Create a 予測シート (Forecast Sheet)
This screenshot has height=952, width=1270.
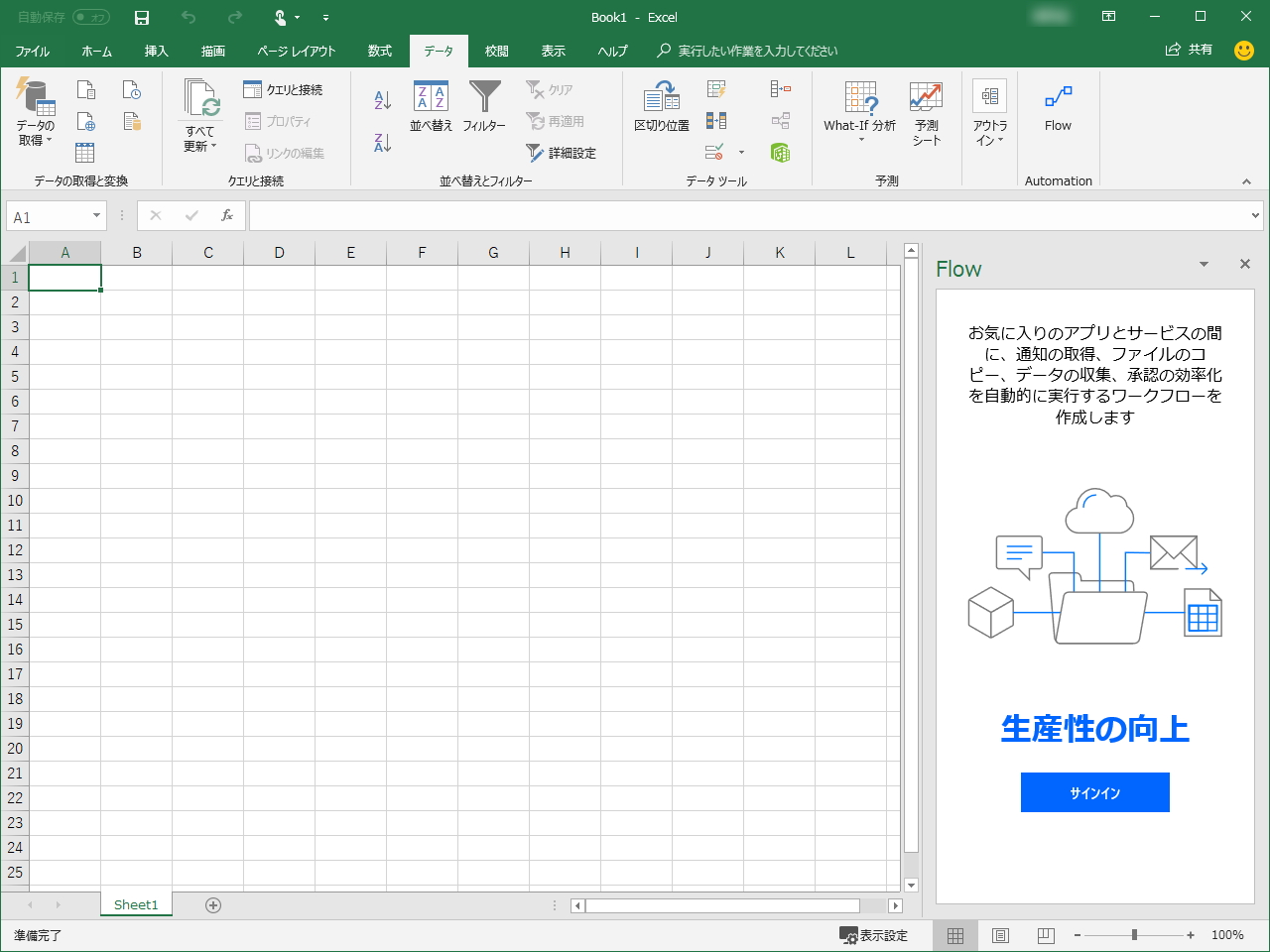[925, 112]
